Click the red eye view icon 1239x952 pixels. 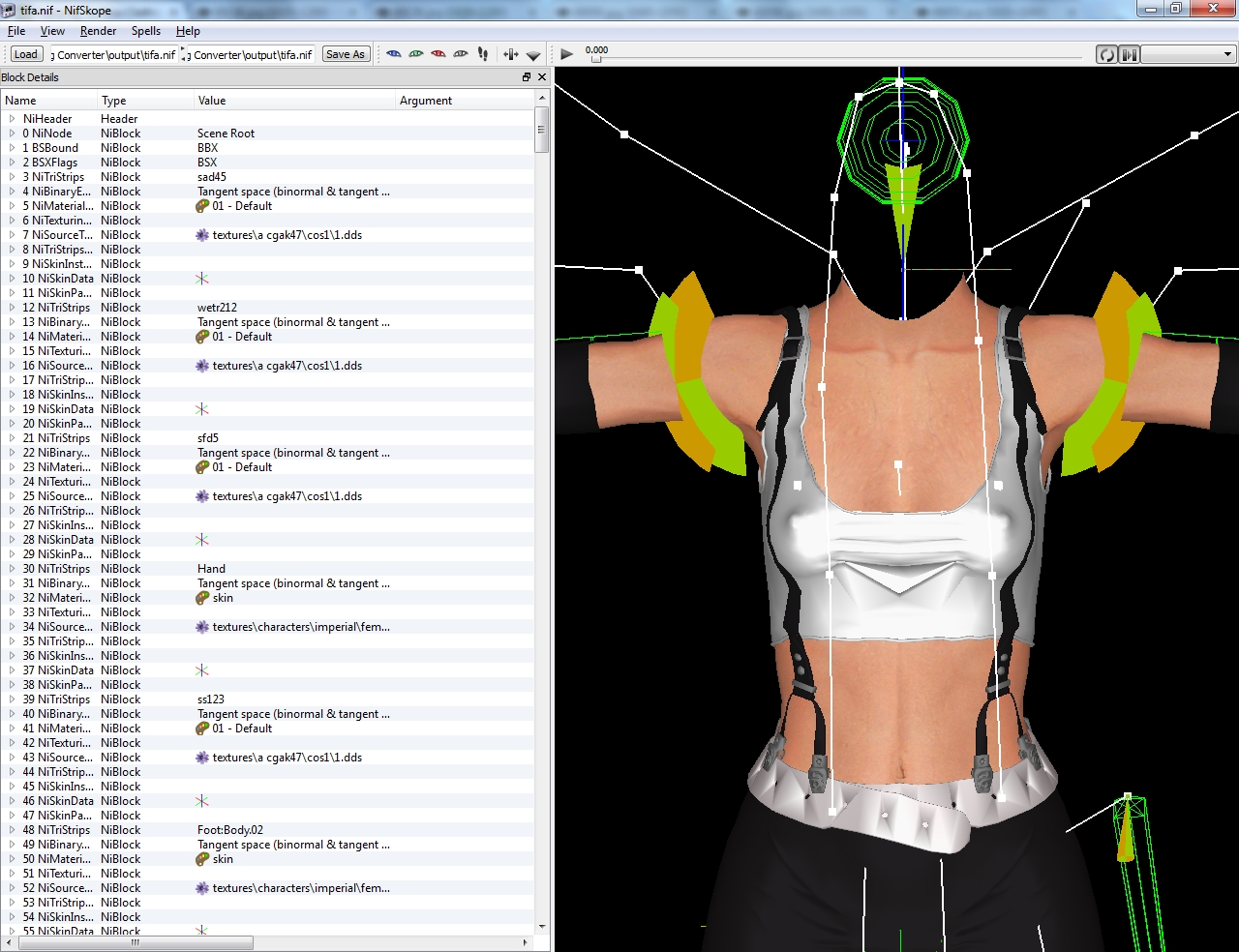[438, 54]
